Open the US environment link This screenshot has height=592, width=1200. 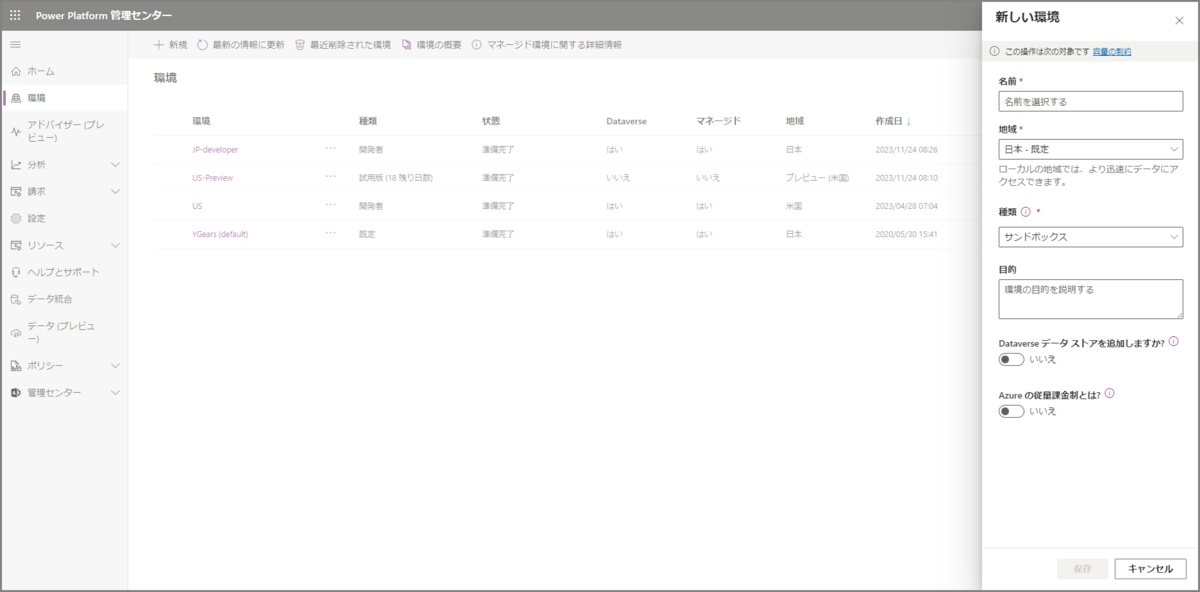click(197, 205)
